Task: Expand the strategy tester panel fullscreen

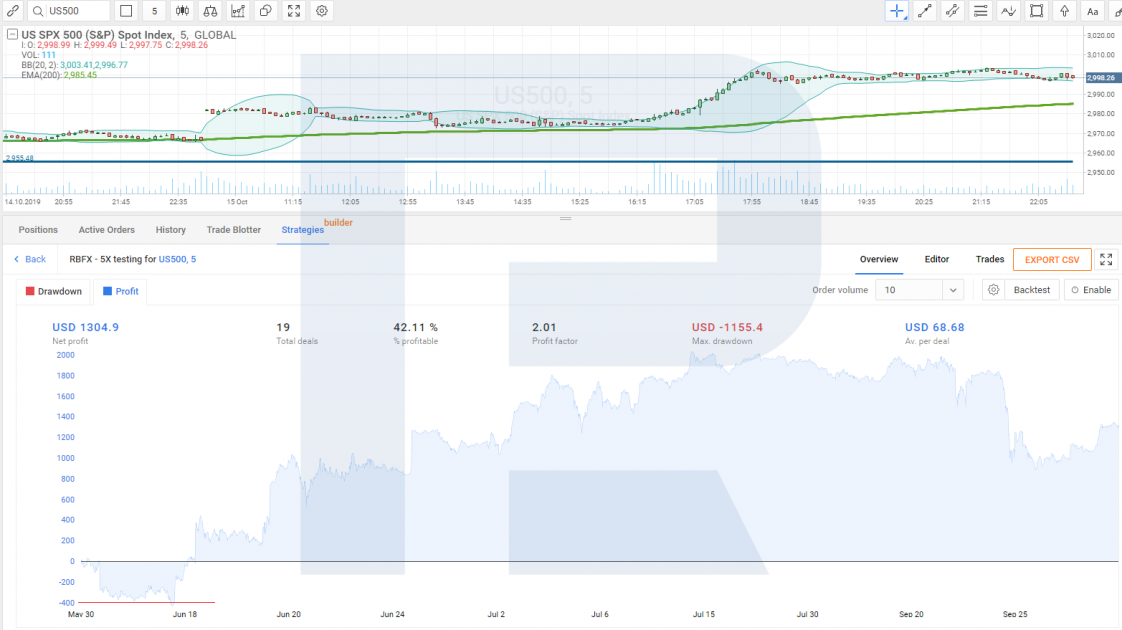Action: (1106, 260)
